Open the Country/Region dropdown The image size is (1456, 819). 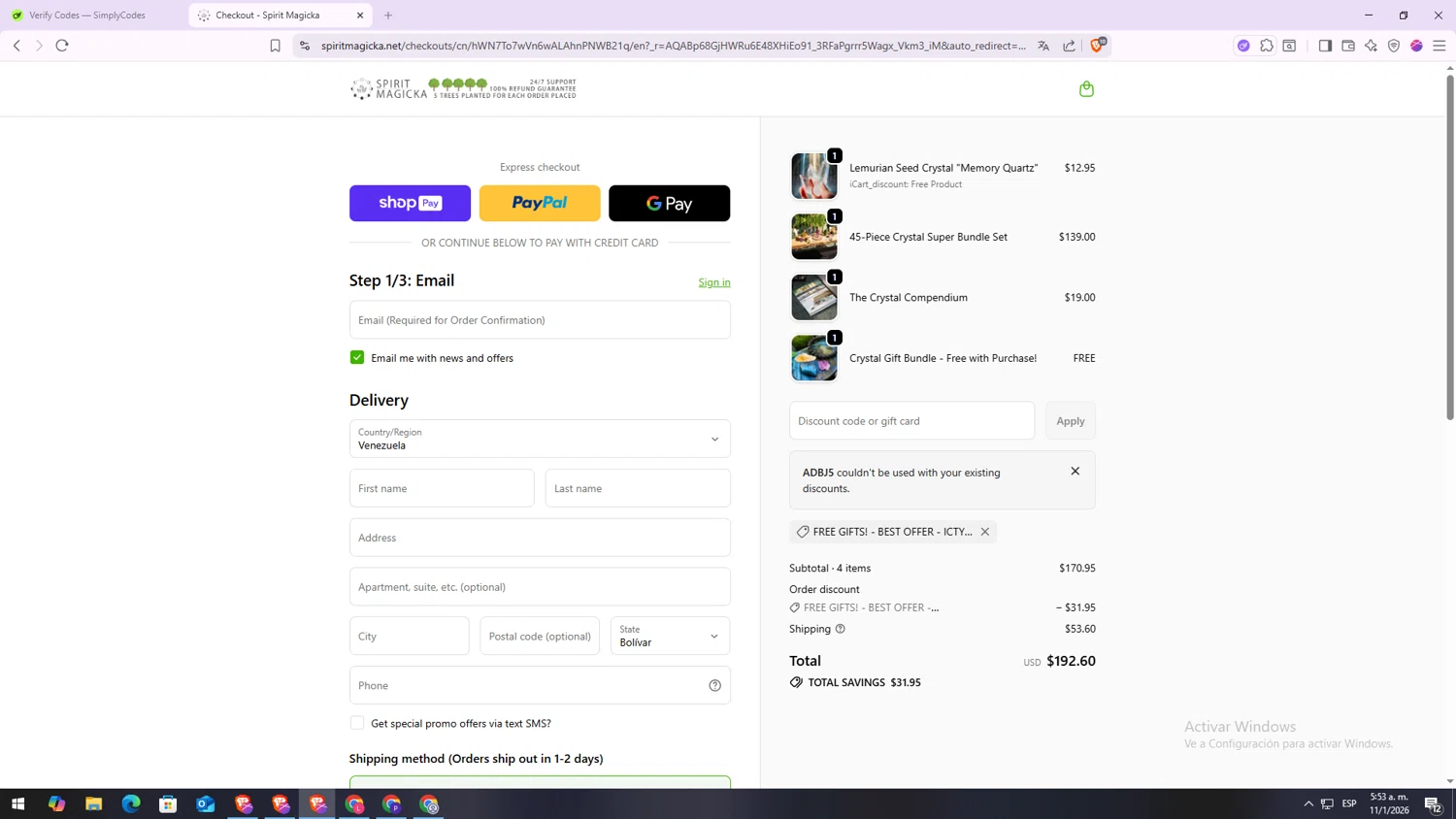pyautogui.click(x=540, y=439)
